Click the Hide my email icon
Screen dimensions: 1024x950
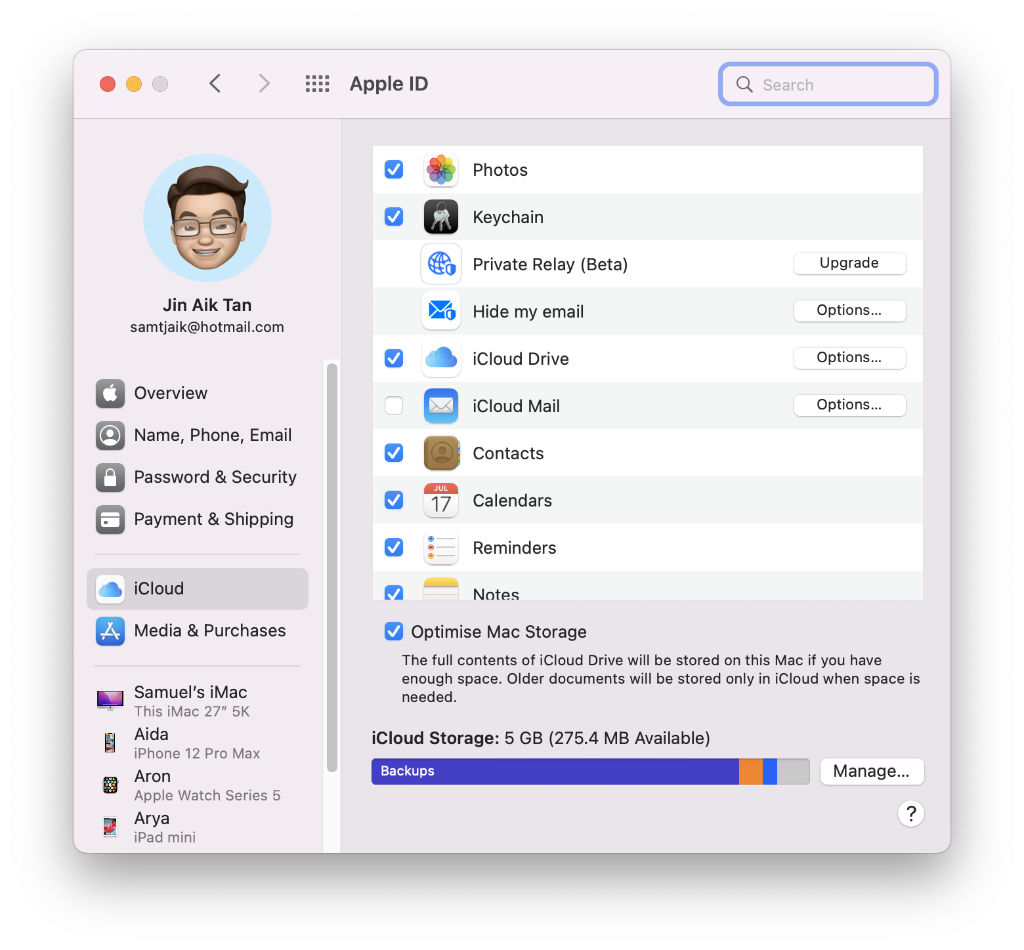(x=441, y=311)
